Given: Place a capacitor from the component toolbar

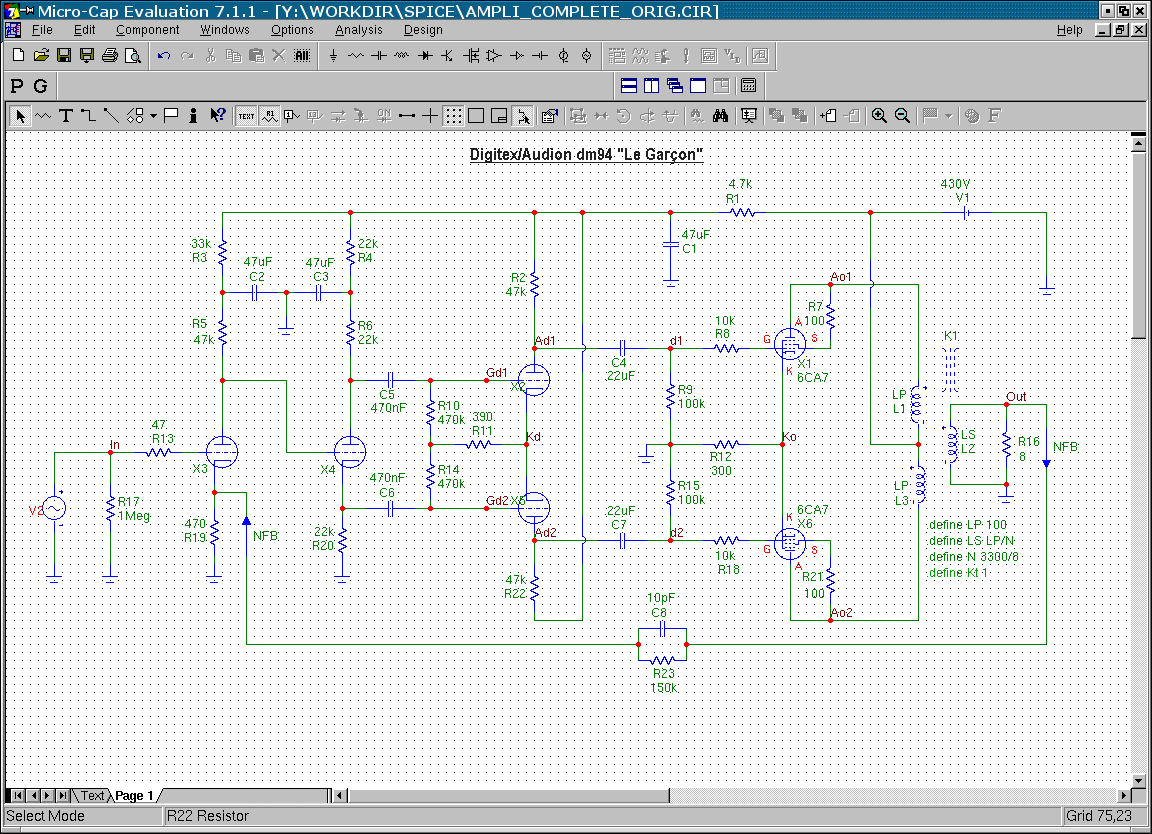Looking at the screenshot, I should (379, 55).
